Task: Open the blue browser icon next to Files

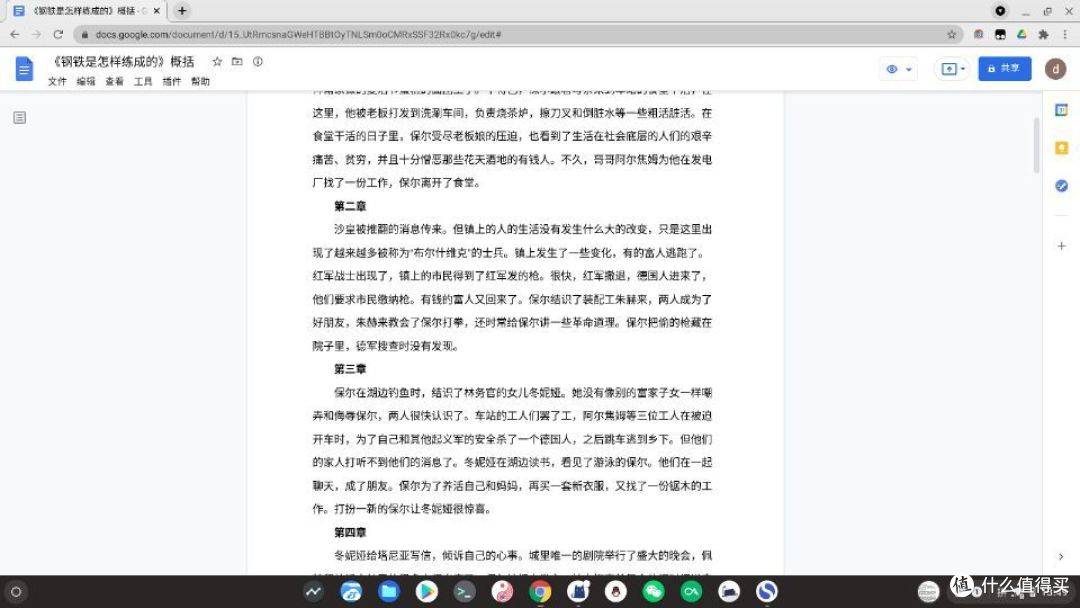Action: point(351,591)
